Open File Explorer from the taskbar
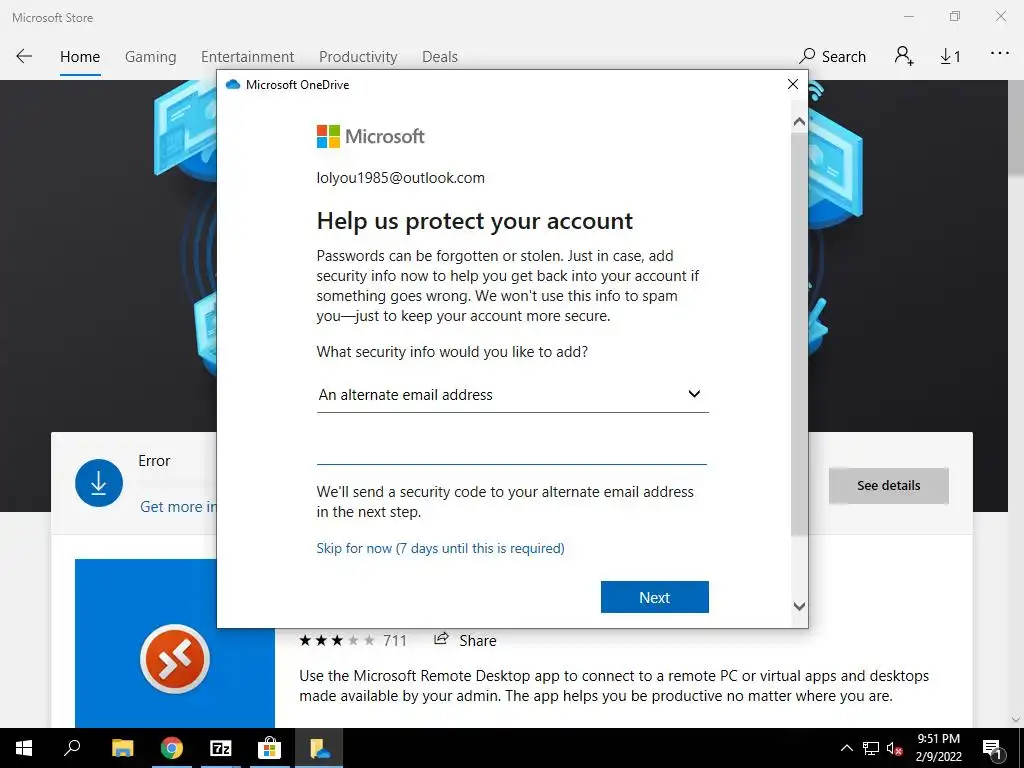 click(x=122, y=748)
